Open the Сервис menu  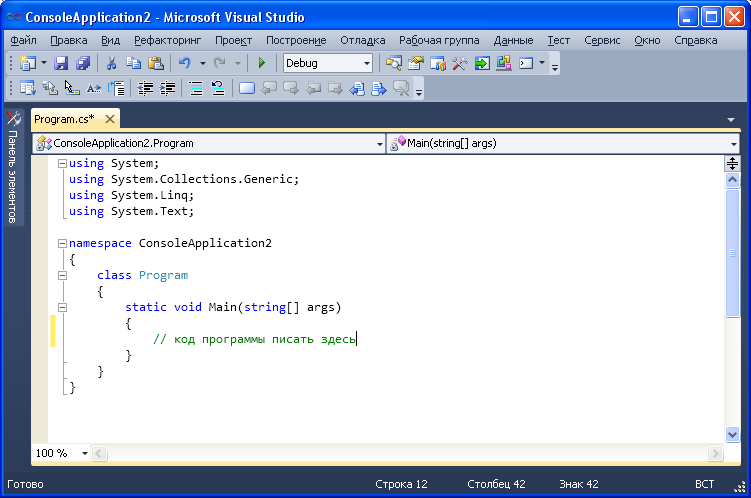click(602, 40)
